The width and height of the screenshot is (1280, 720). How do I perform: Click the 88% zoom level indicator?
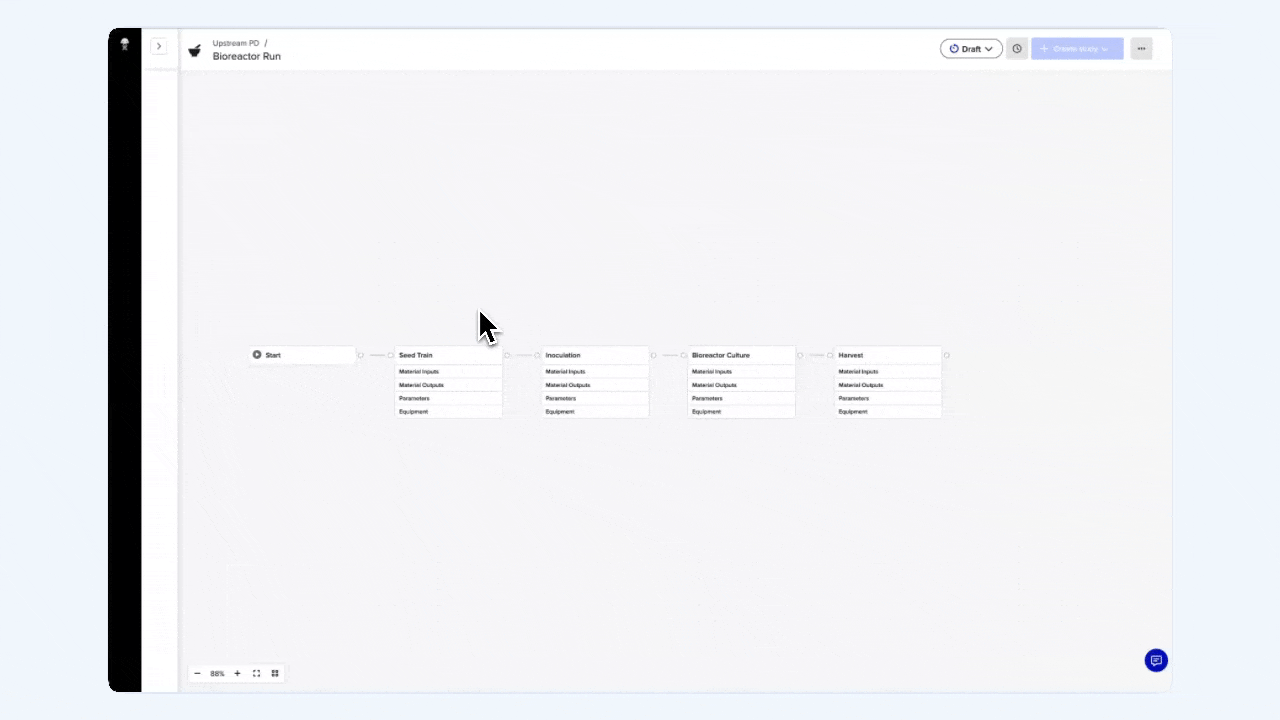click(x=217, y=673)
